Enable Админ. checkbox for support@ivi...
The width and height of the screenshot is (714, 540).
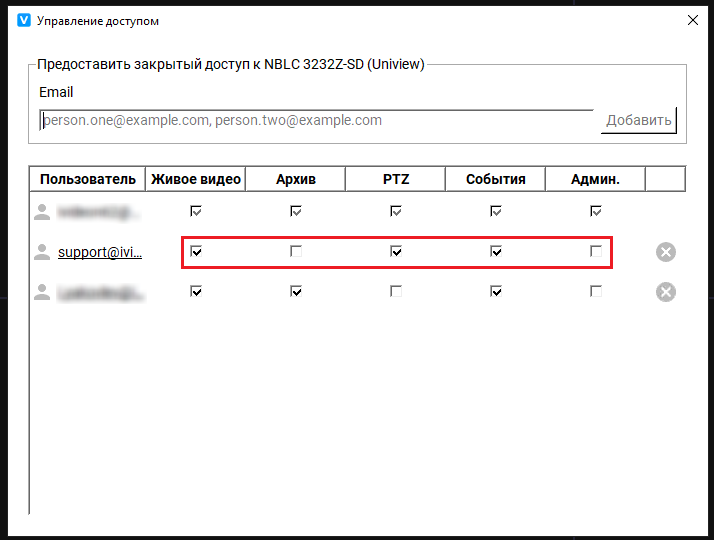596,251
